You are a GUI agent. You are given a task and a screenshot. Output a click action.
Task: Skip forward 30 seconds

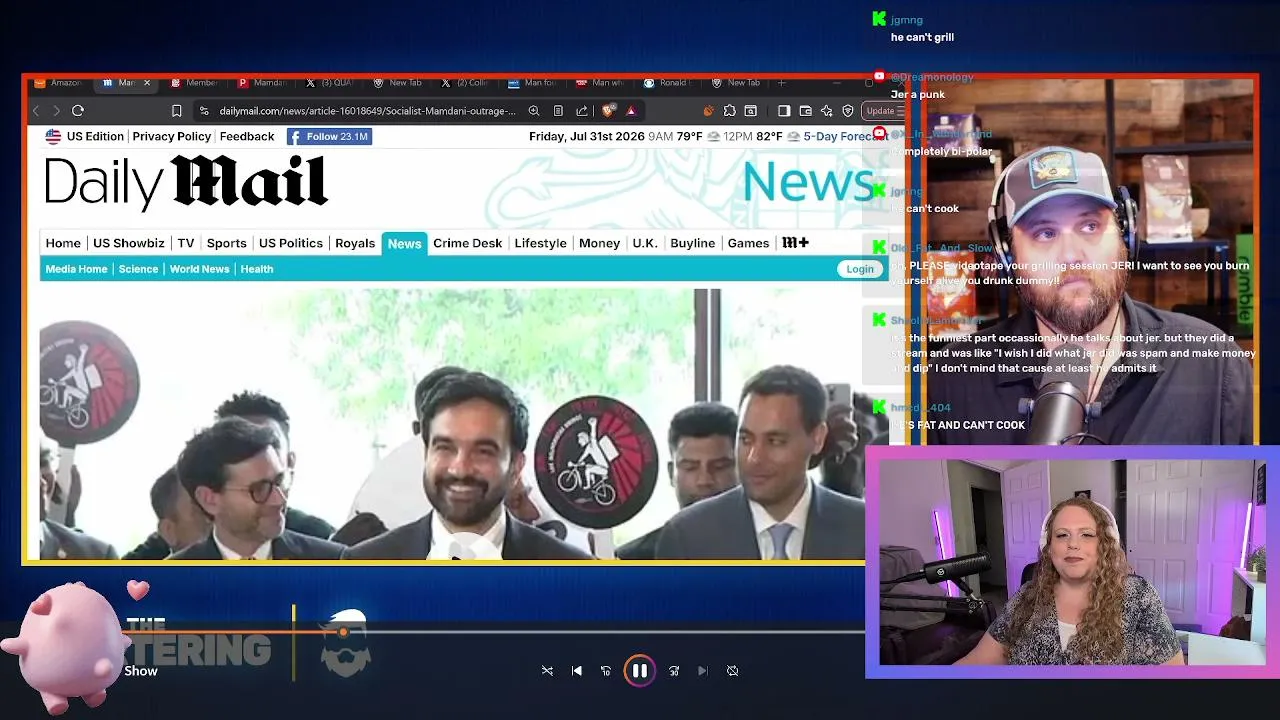674,671
